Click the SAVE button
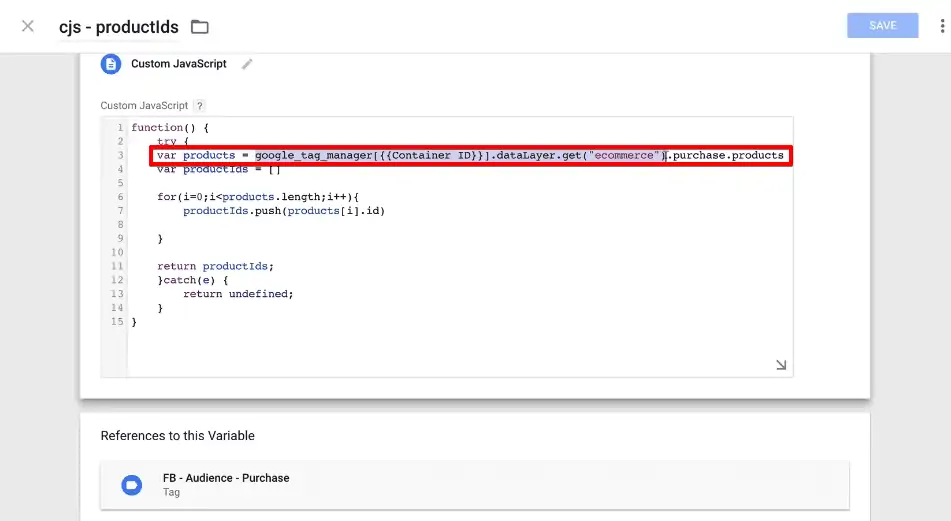951x521 pixels. (x=882, y=25)
